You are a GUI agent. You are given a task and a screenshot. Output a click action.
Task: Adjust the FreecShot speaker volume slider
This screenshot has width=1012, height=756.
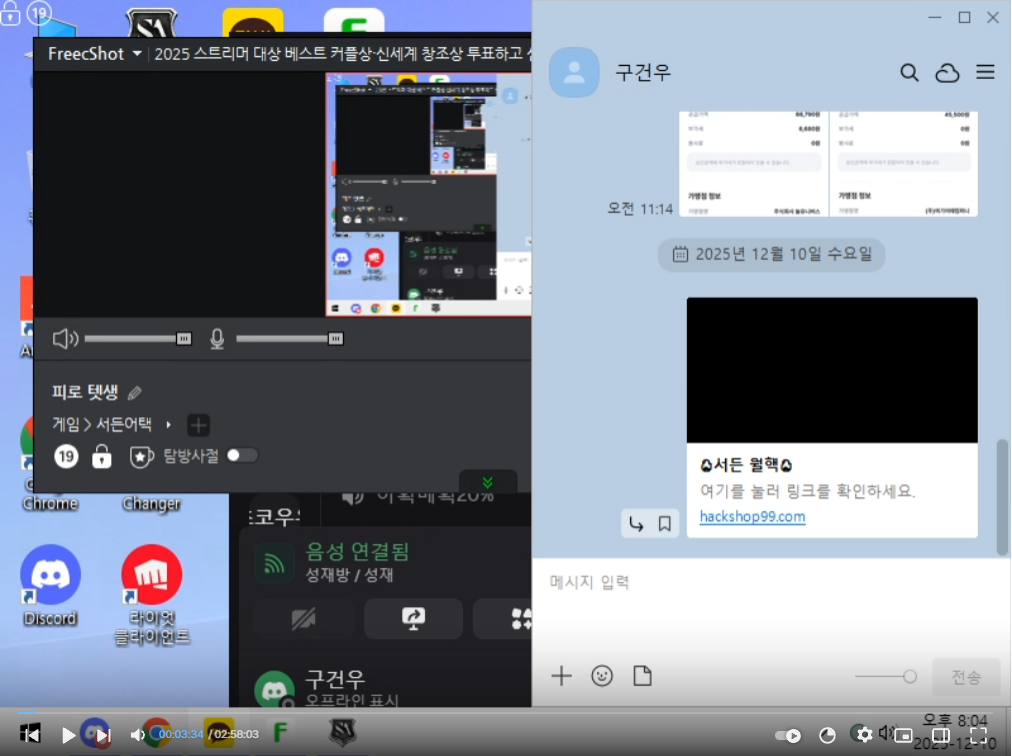point(183,339)
